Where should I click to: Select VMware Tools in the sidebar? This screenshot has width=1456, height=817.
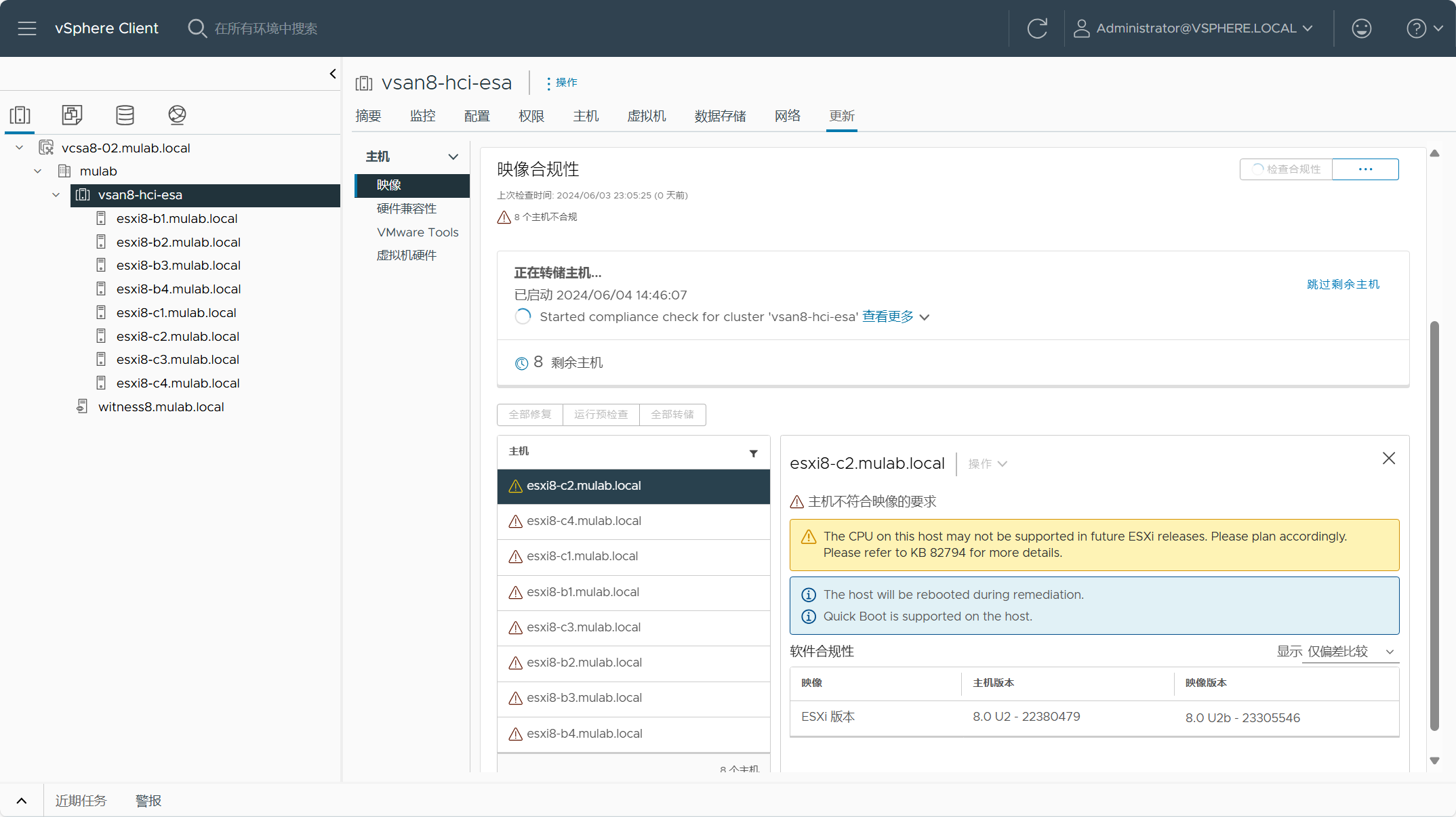point(418,232)
